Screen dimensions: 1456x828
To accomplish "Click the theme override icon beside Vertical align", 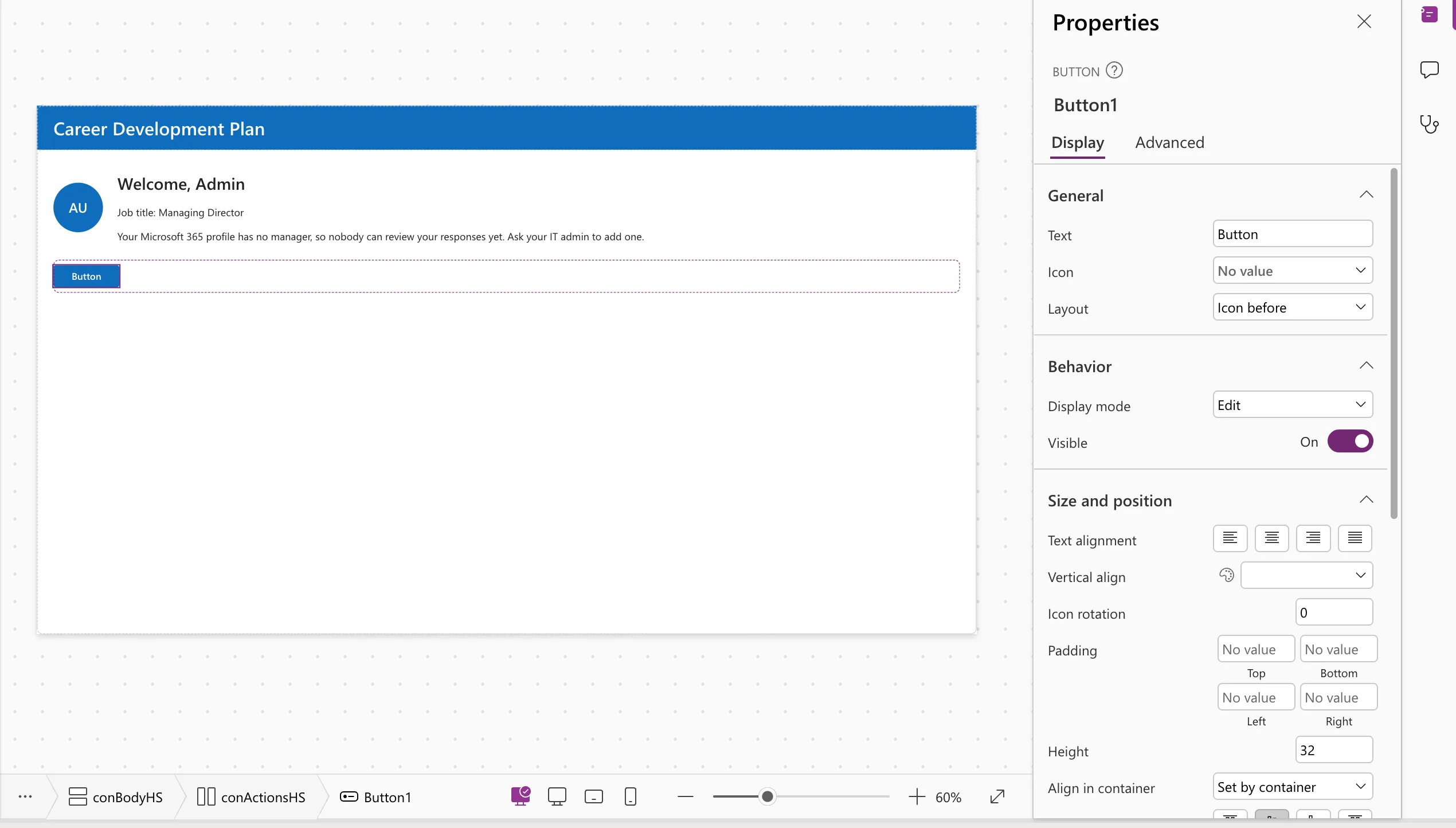I will point(1226,575).
